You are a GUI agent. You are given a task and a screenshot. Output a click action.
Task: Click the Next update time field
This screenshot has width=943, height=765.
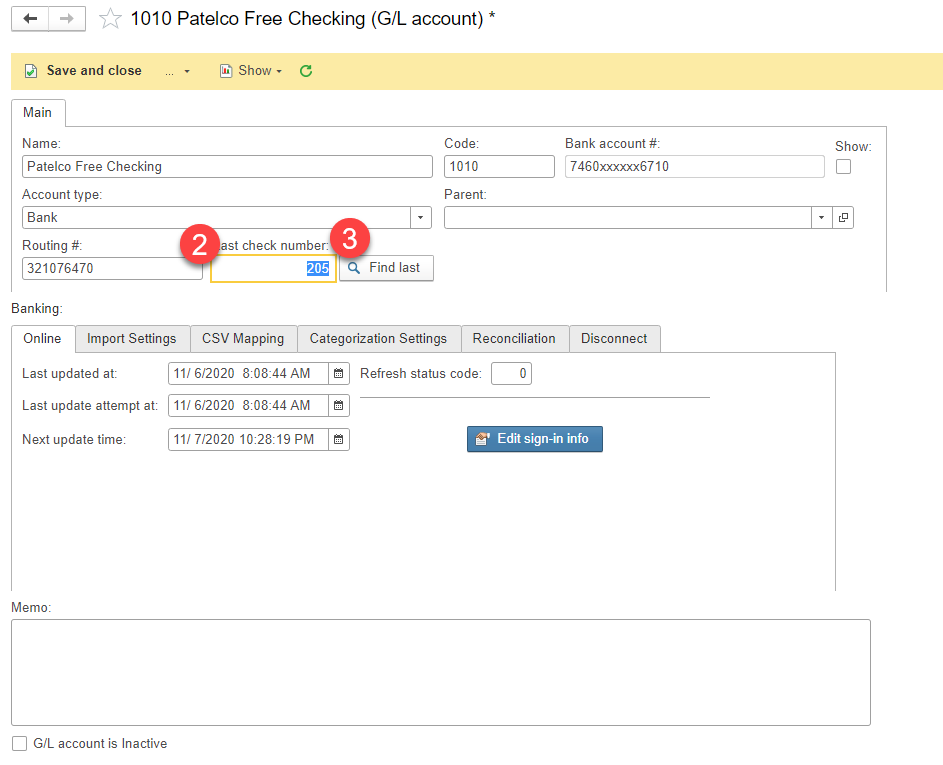(248, 440)
